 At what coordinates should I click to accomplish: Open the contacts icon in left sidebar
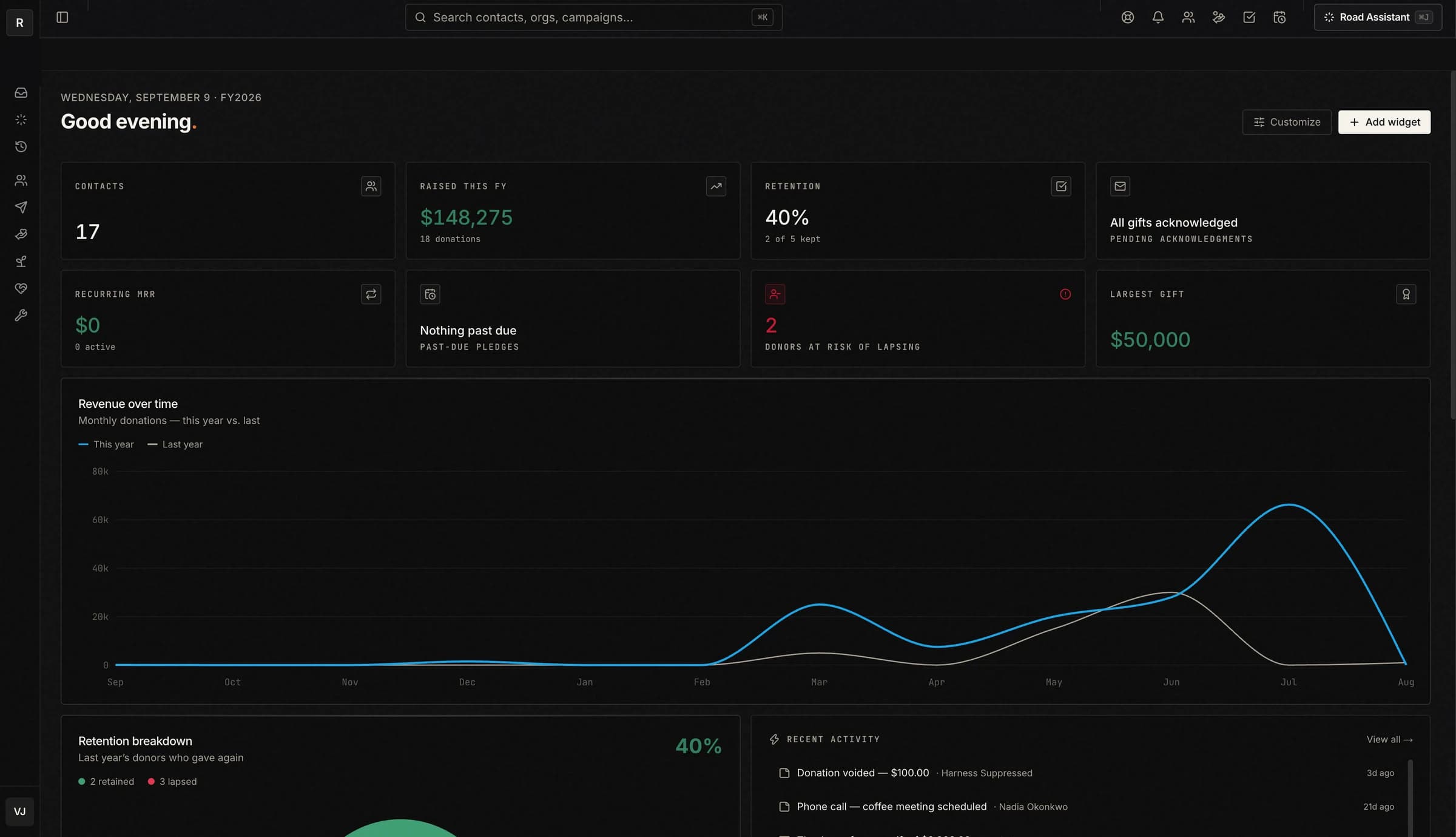tap(21, 180)
